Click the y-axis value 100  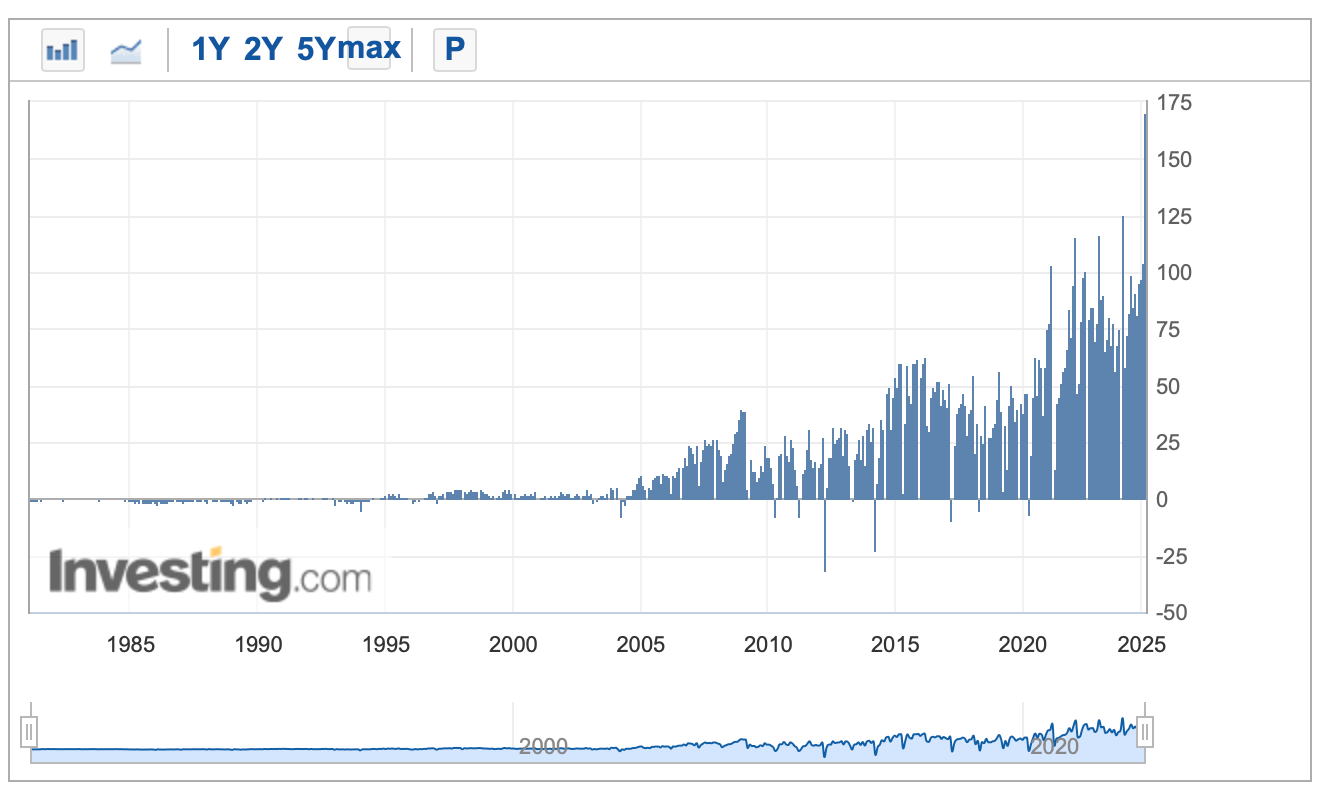click(x=1173, y=272)
